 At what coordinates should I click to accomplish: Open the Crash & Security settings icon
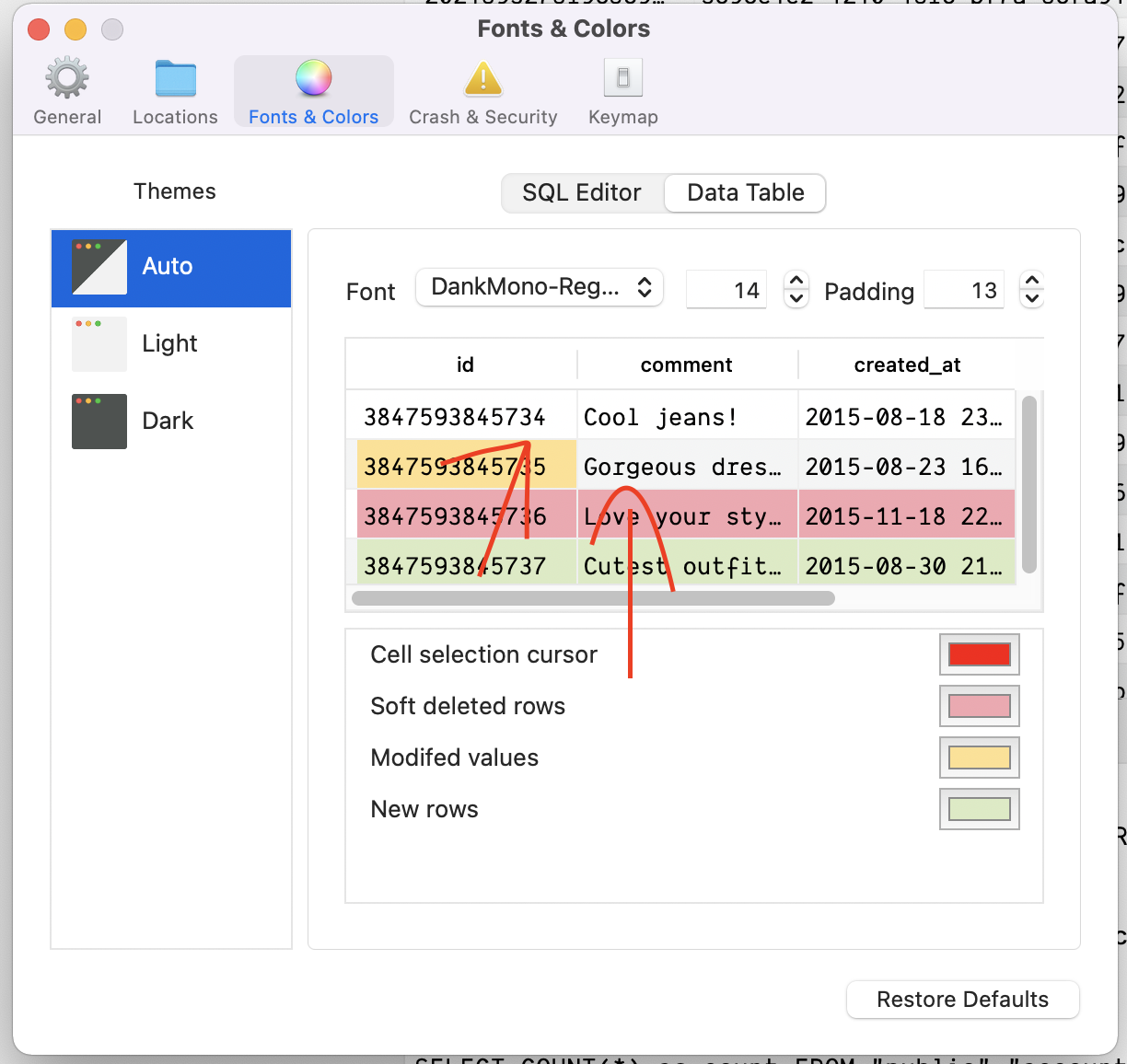[x=482, y=89]
